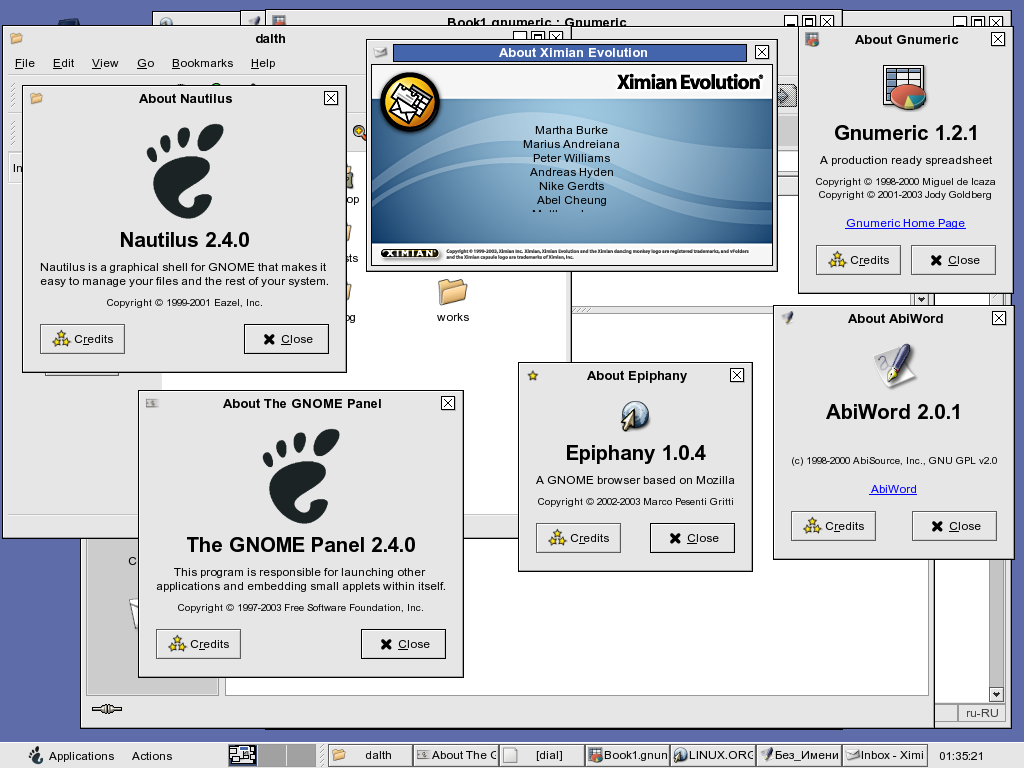Click the 'Epiphany 1.0.4' heading text
The height and width of the screenshot is (768, 1024).
635,453
